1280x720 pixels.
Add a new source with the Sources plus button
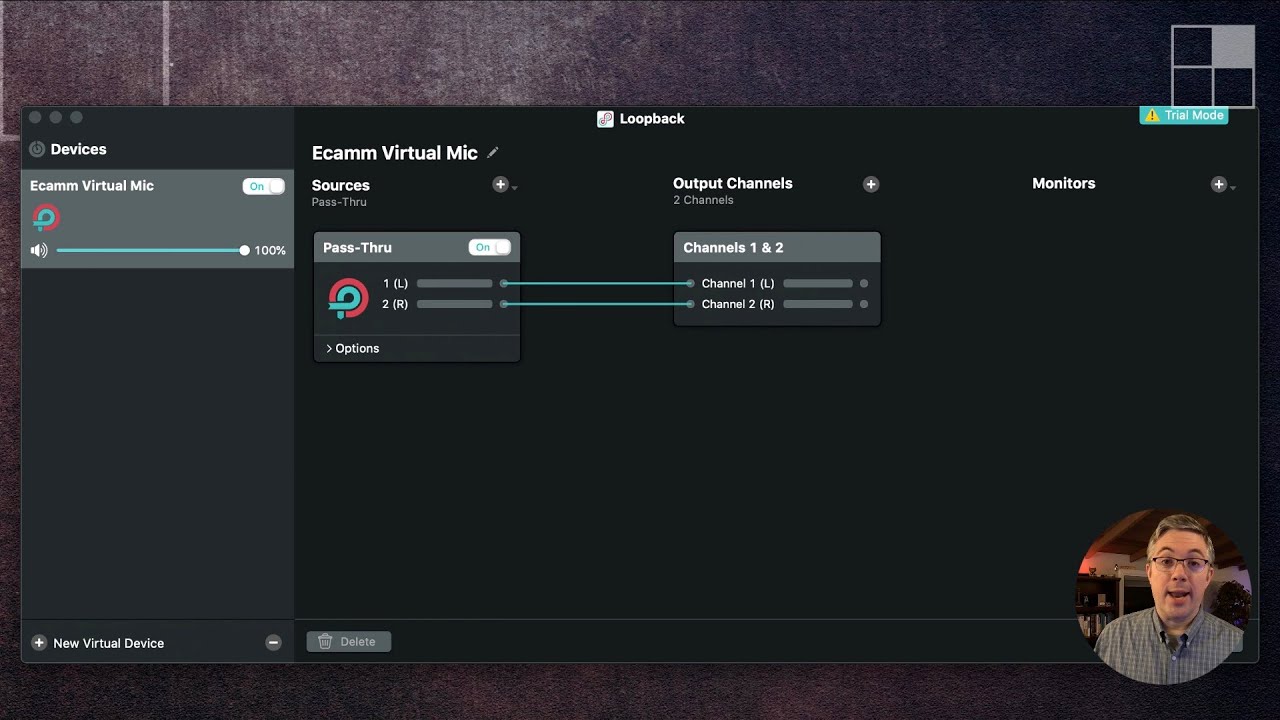click(500, 184)
